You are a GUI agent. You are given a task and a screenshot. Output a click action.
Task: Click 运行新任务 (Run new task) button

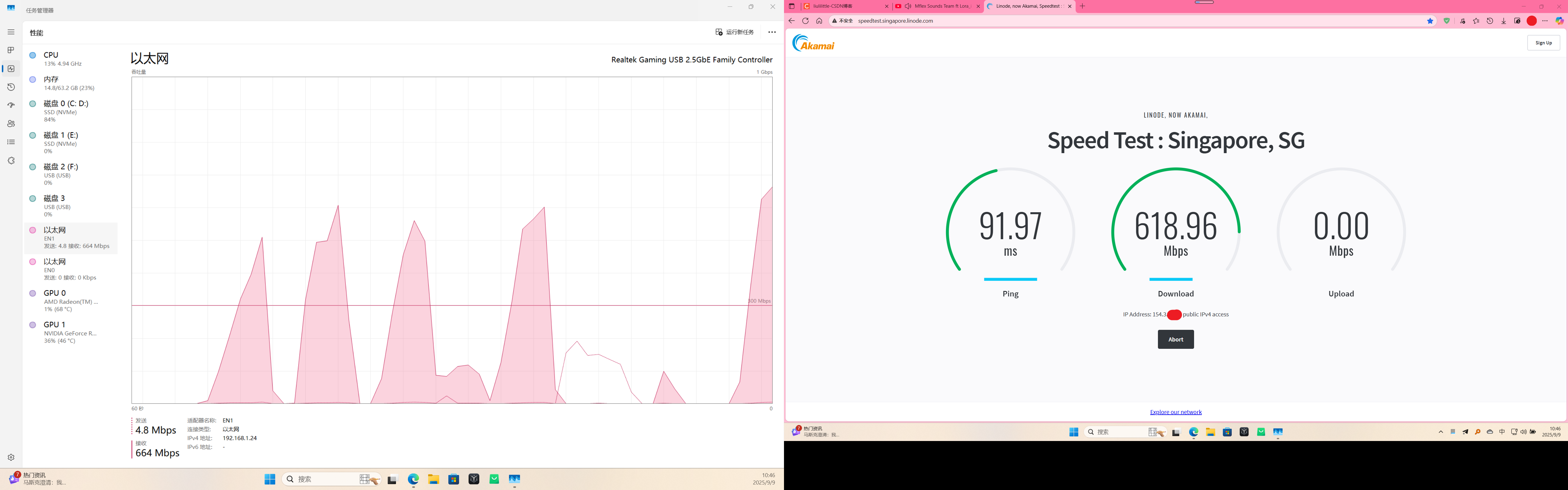[735, 32]
